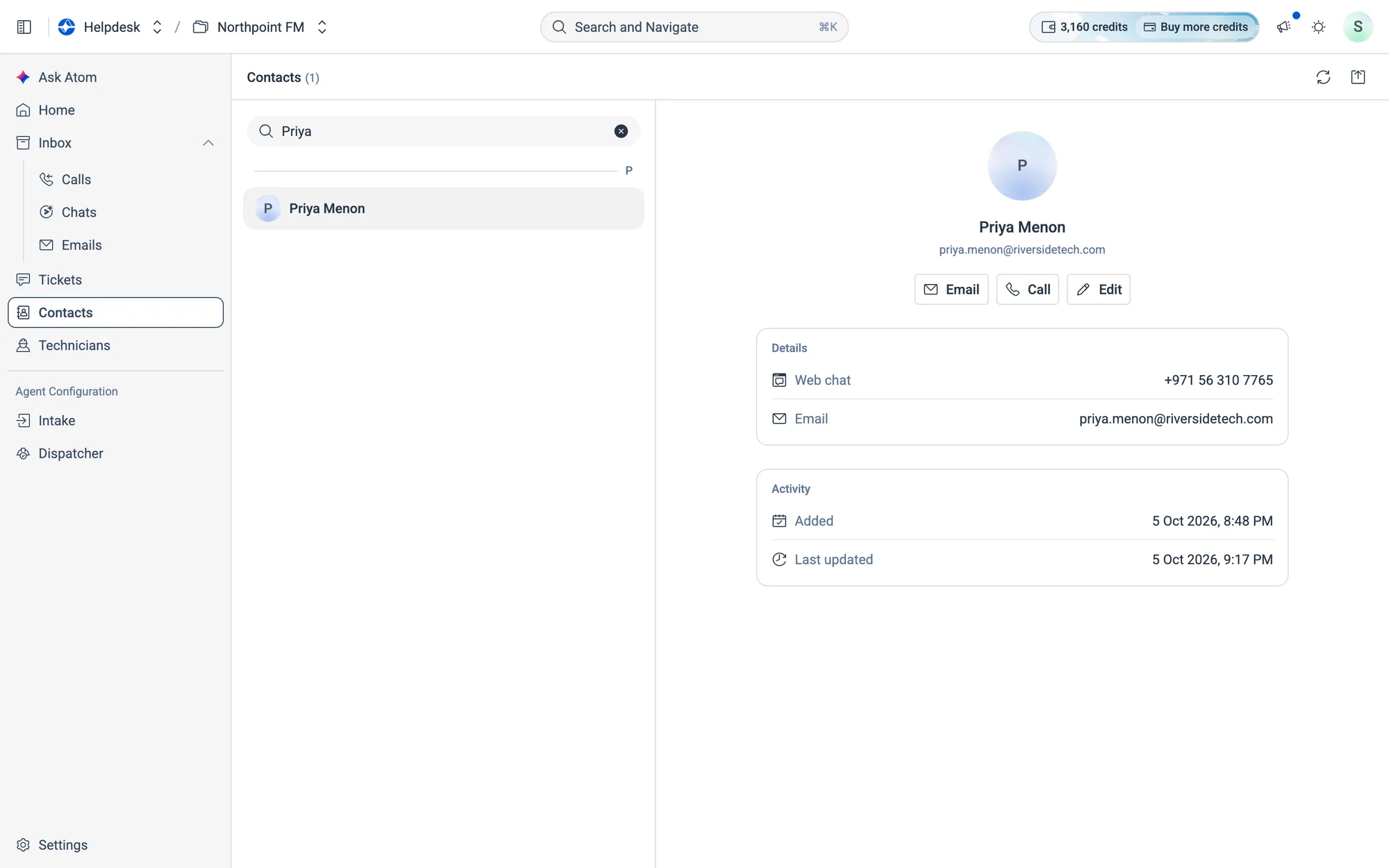Click the phone number +971 56 310 7765

[x=1218, y=381]
